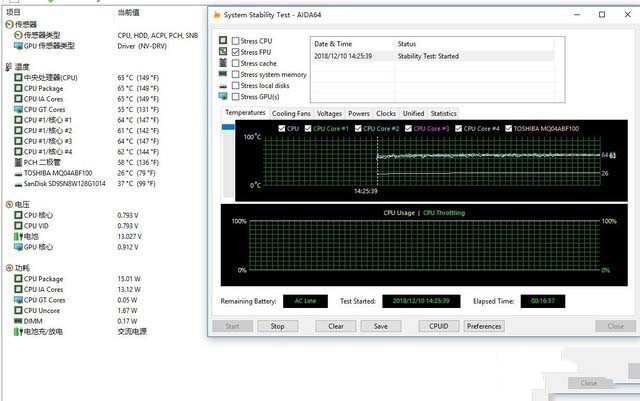Open the Preferences dialog

point(484,326)
